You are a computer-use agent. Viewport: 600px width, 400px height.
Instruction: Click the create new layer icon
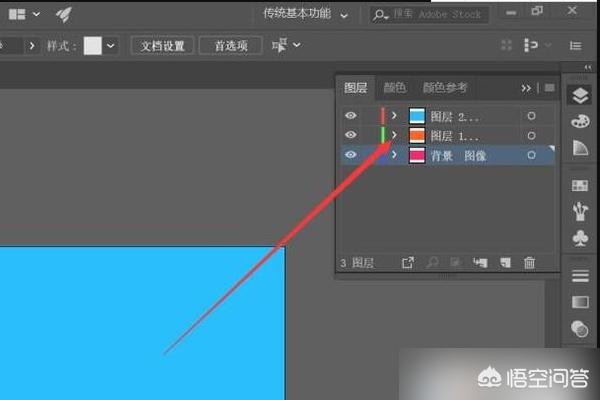505,263
